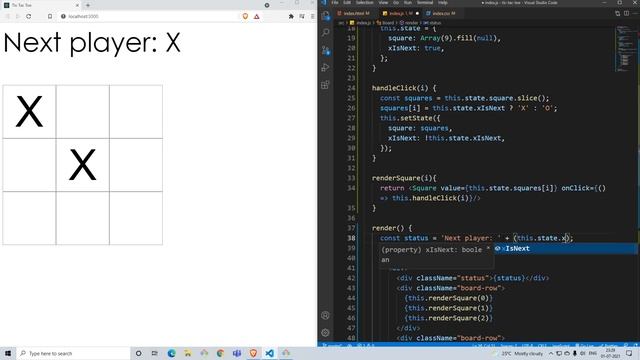
Task: Open the browser extensions puzzle icon
Action: [291, 16]
